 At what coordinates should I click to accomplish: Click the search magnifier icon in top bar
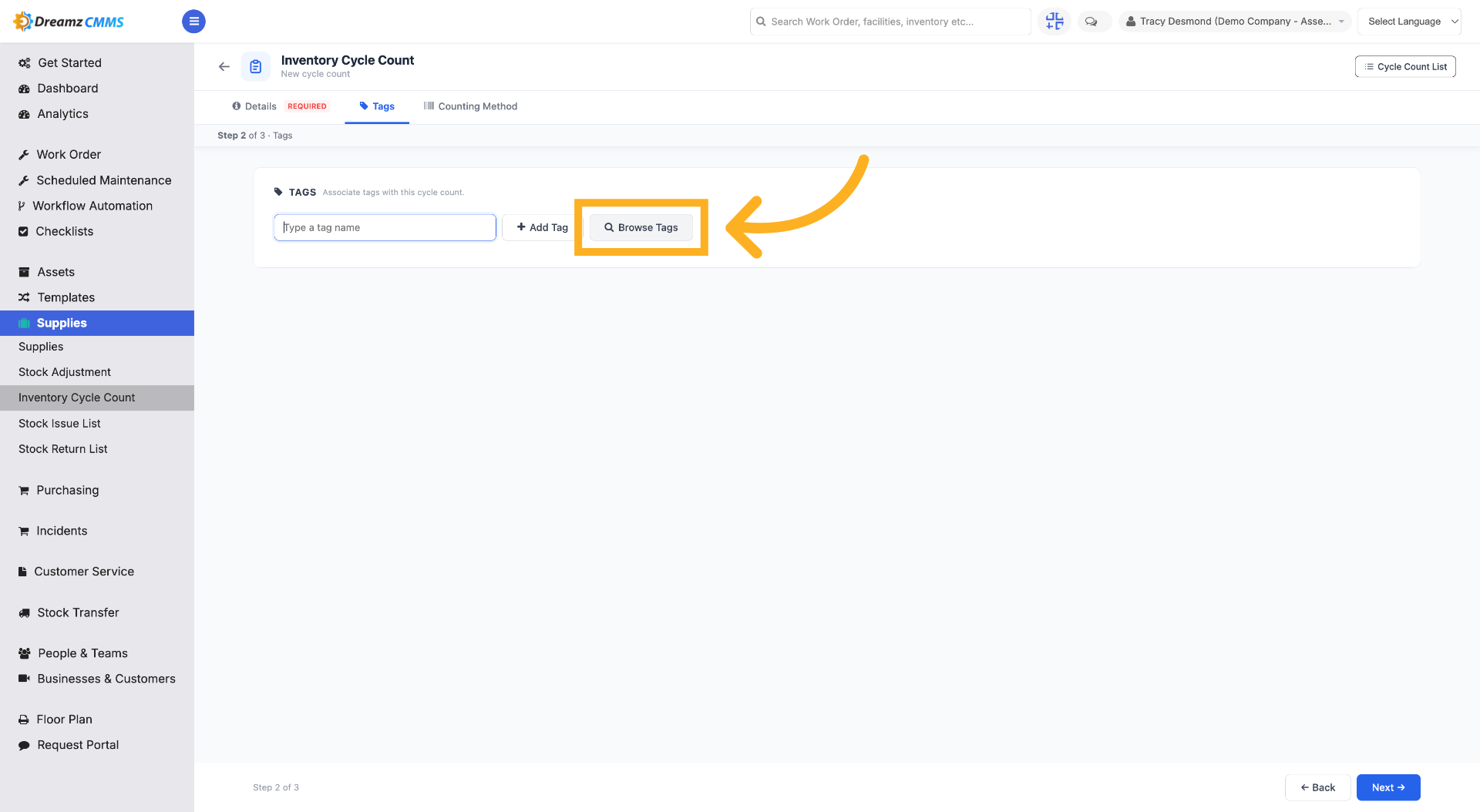pos(761,22)
